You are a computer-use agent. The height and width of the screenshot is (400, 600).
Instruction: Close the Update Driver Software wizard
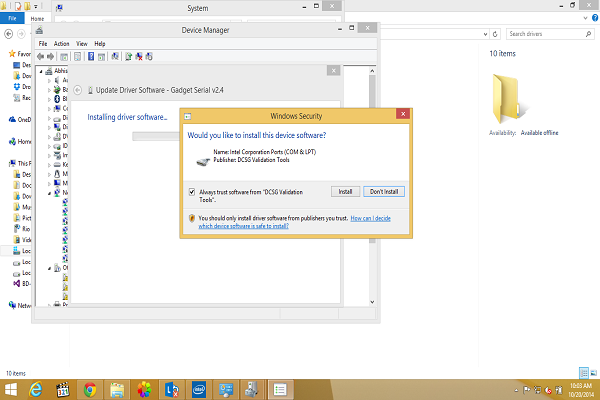pos(333,70)
